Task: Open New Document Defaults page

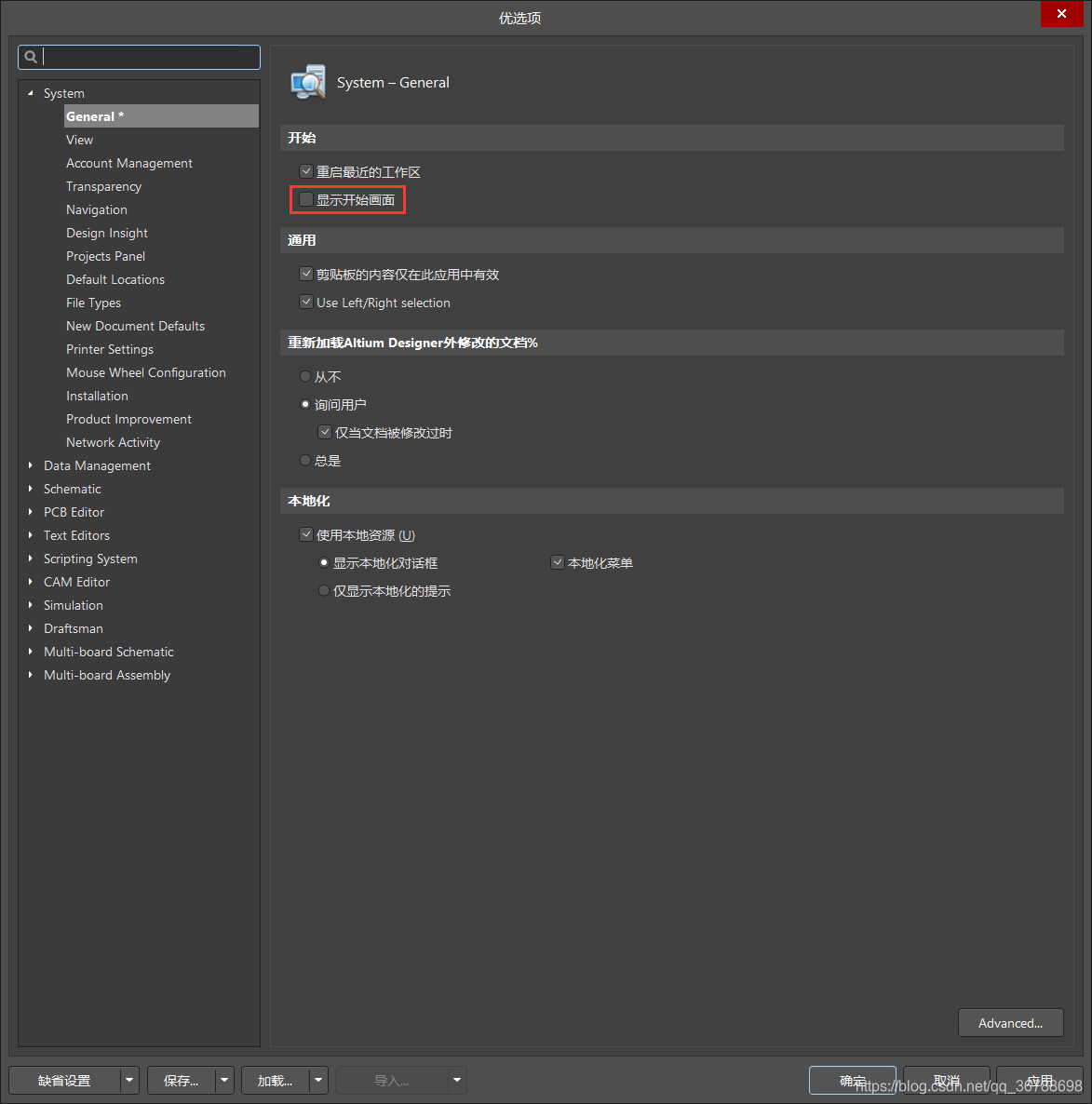Action: click(x=135, y=325)
